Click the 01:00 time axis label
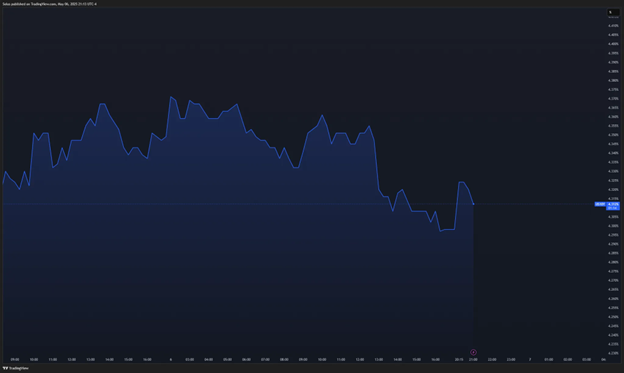Image resolution: width=624 pixels, height=373 pixels. [549, 359]
